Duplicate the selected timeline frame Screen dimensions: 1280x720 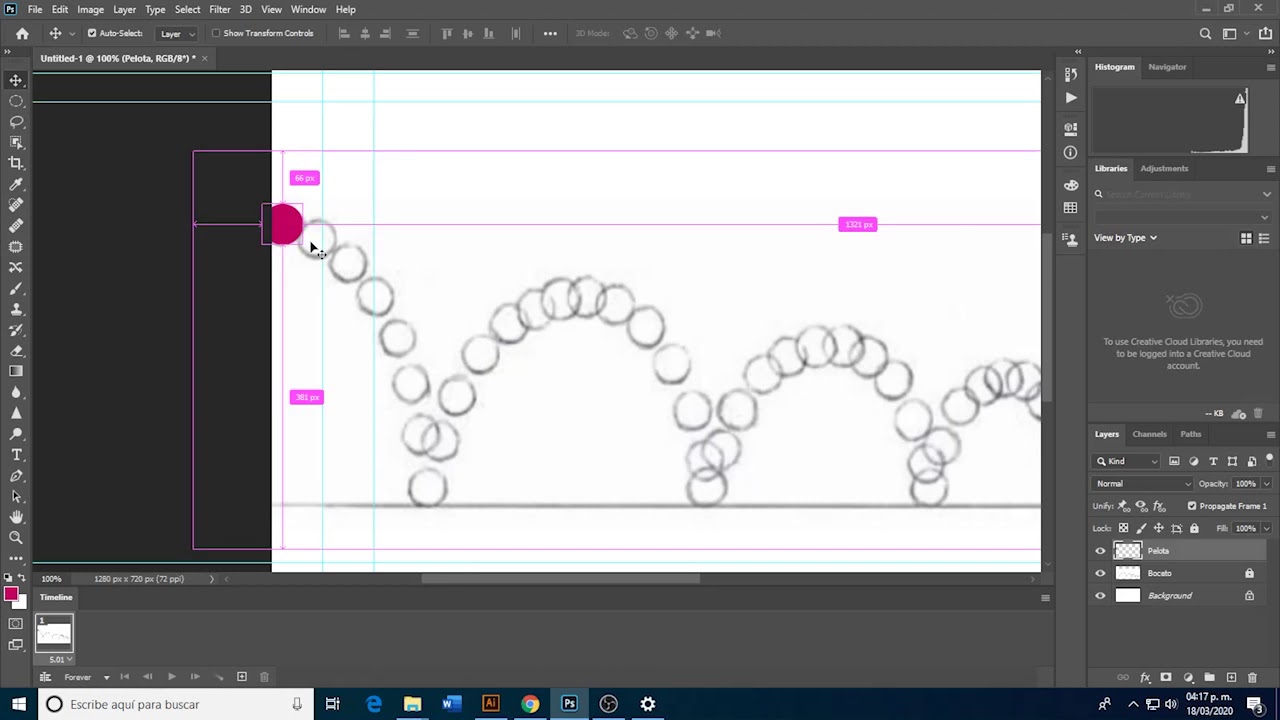click(x=242, y=677)
